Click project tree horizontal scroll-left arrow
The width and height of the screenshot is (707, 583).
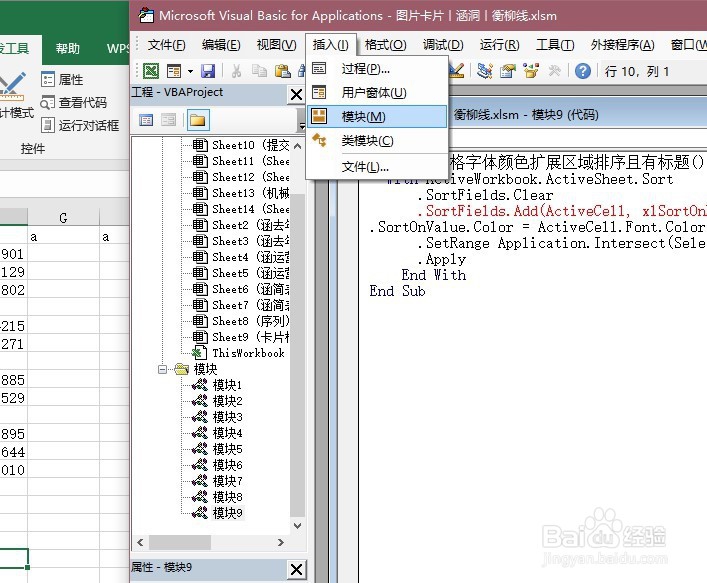coord(140,542)
